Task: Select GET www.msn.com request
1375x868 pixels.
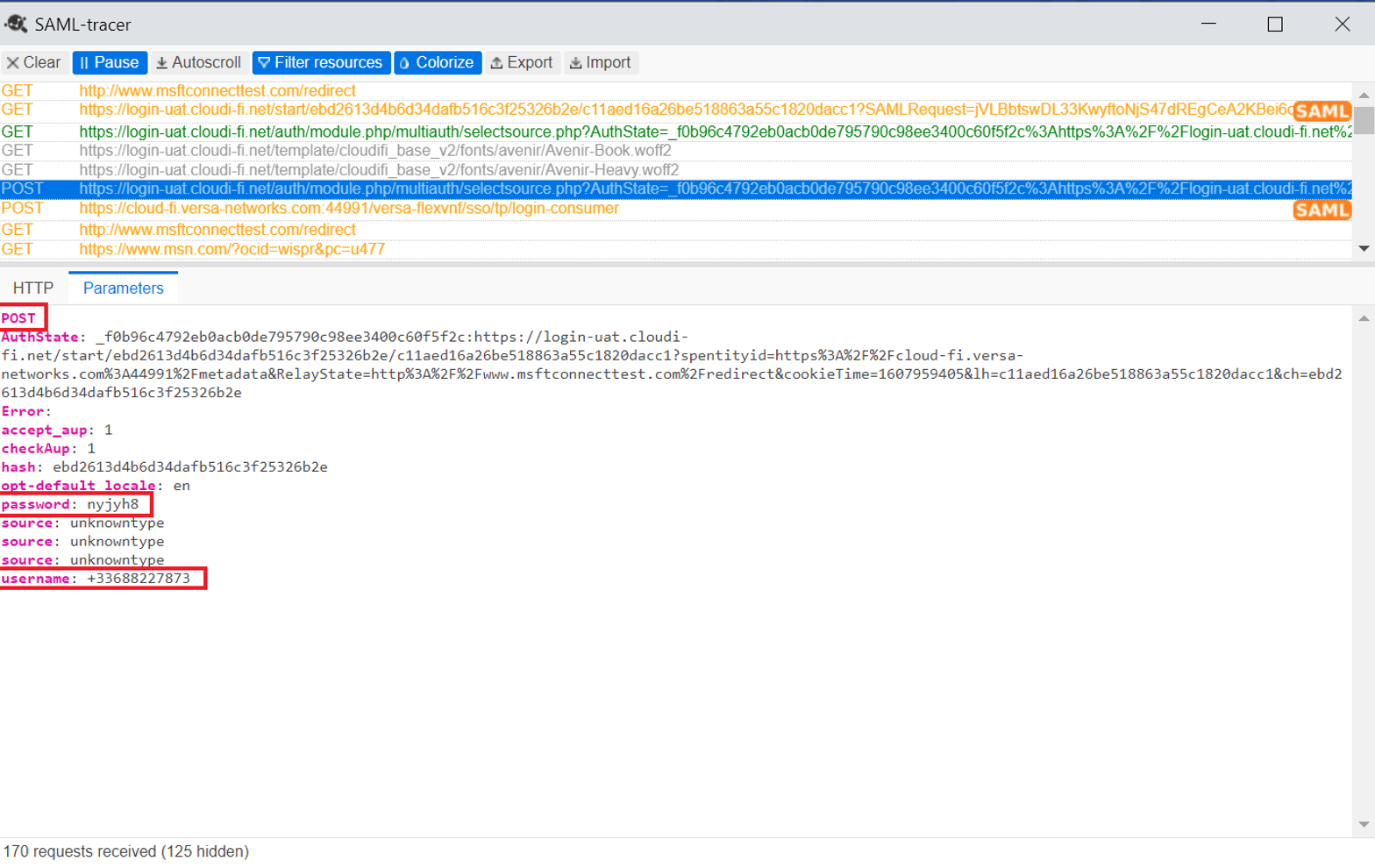Action: coord(676,249)
